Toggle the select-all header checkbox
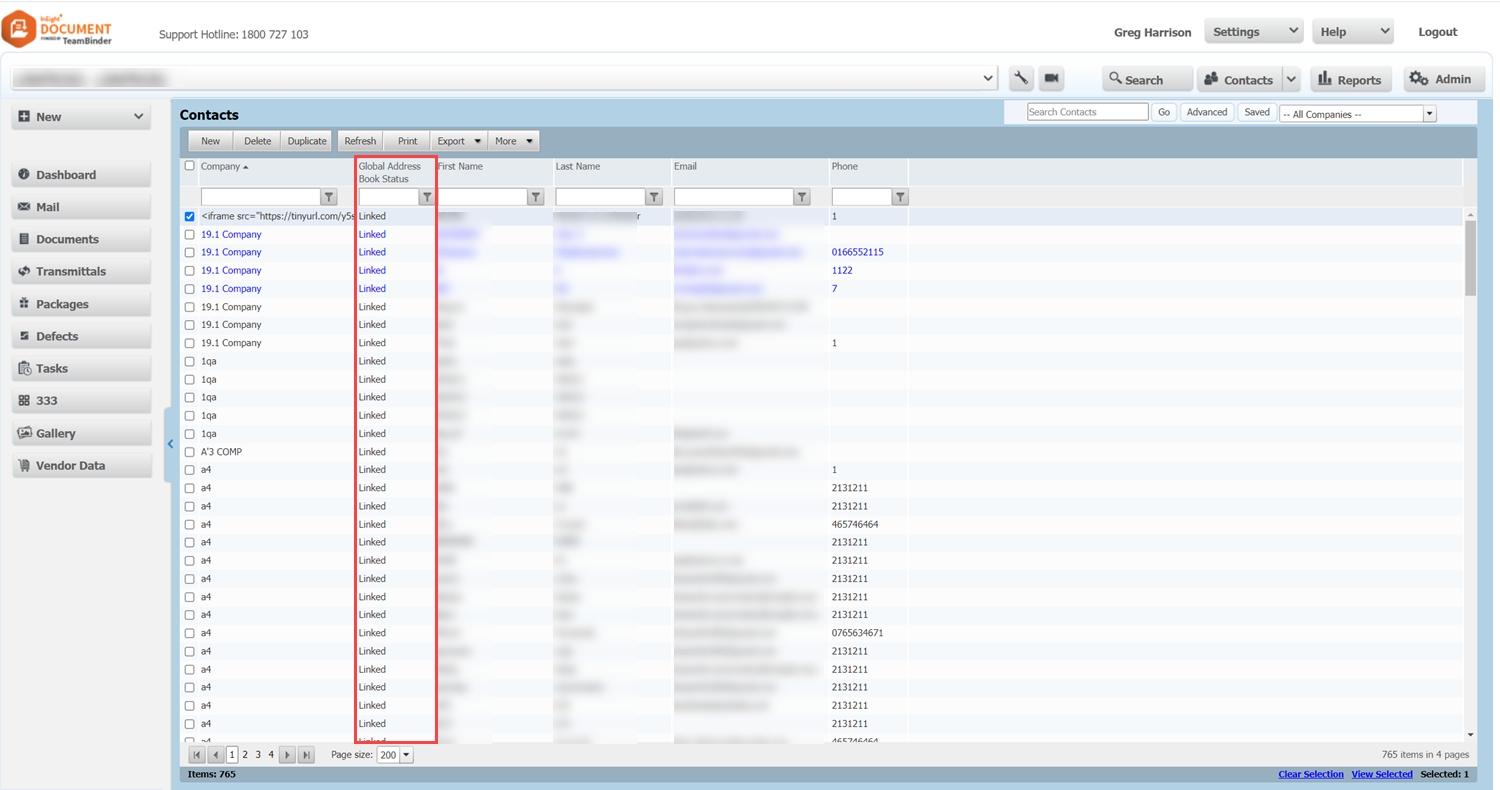1500x790 pixels. [190, 166]
